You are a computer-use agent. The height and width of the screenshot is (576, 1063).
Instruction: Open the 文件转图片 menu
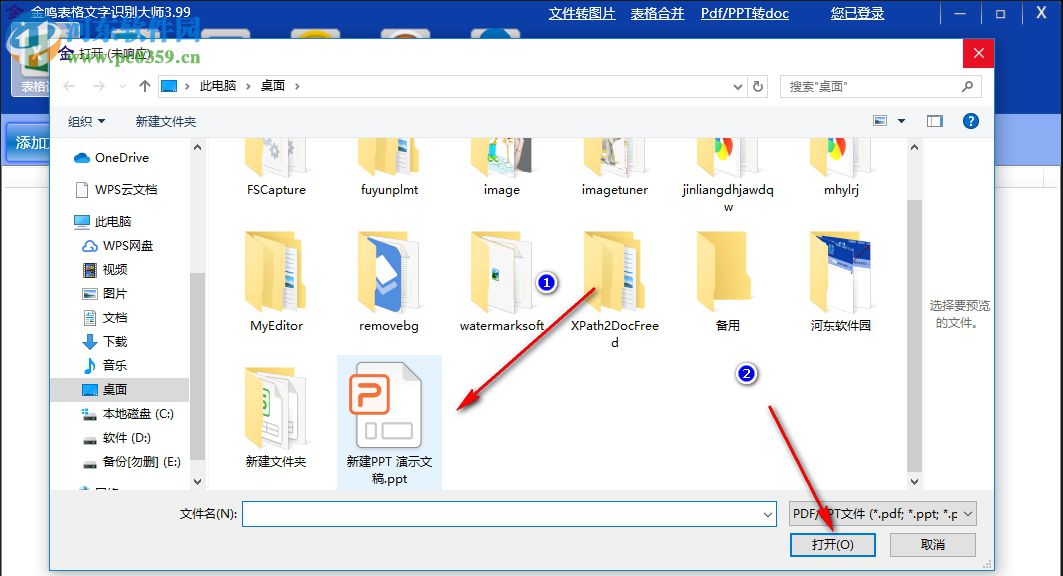click(x=581, y=14)
